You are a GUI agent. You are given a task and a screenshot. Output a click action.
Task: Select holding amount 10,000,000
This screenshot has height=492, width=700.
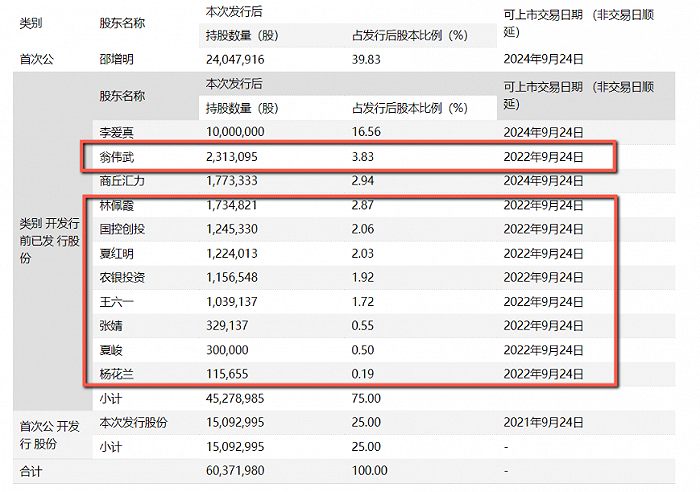(x=235, y=132)
